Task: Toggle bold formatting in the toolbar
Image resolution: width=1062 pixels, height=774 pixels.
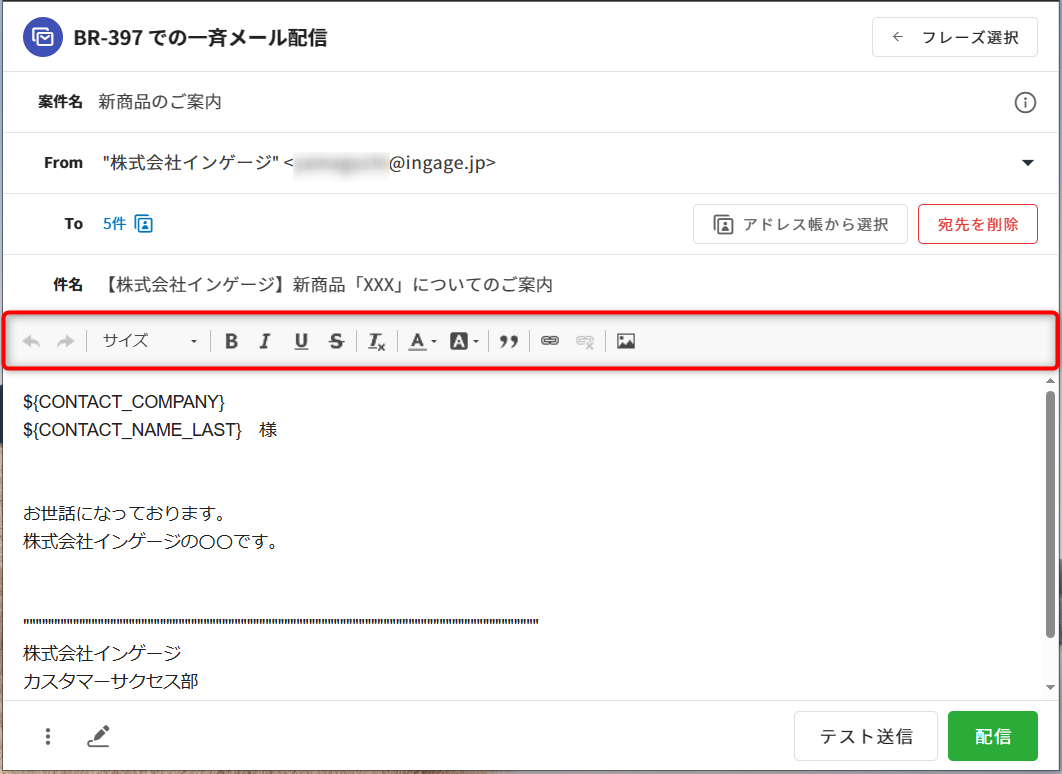Action: (x=231, y=341)
